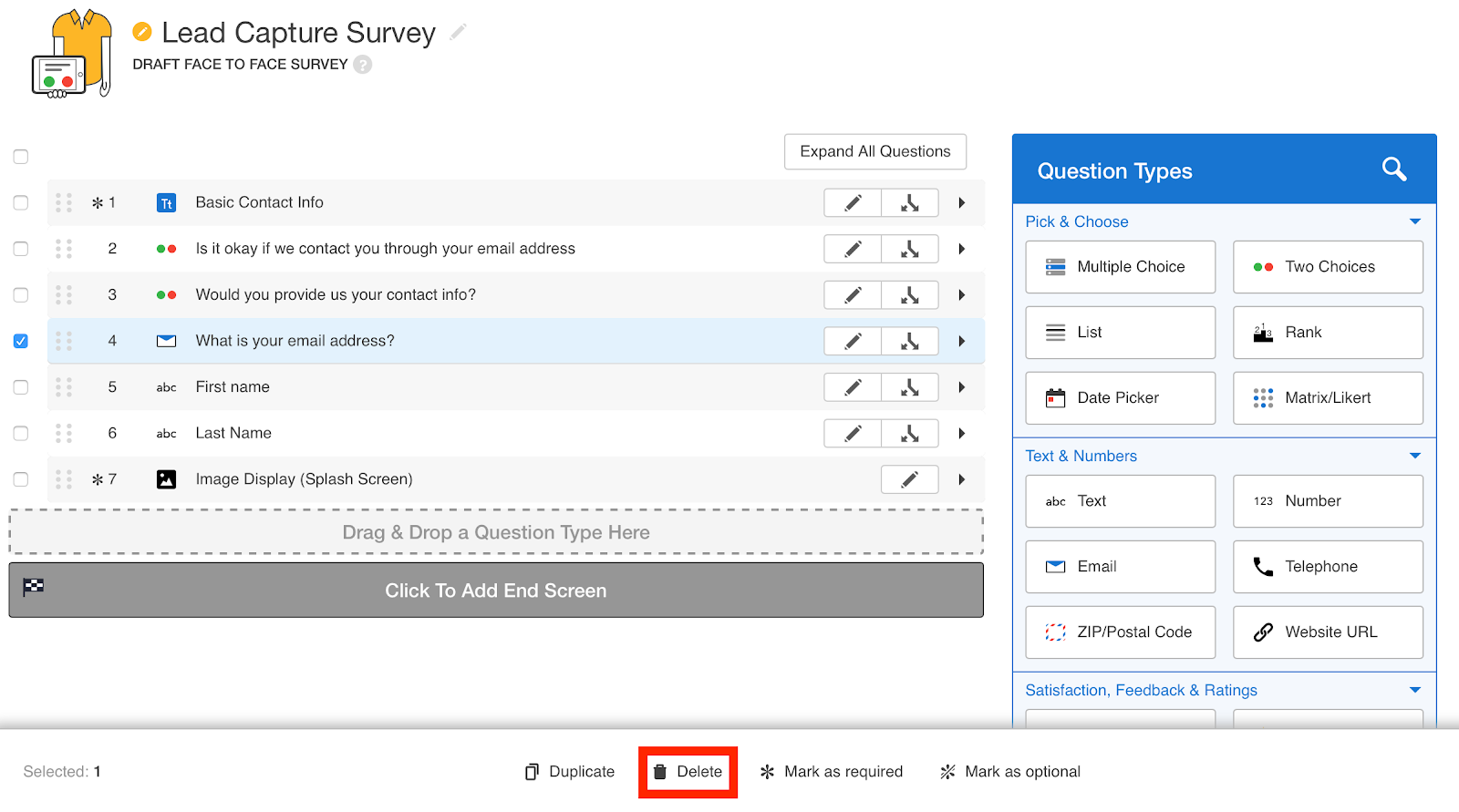Rename survey using pencil next to title

click(x=458, y=33)
